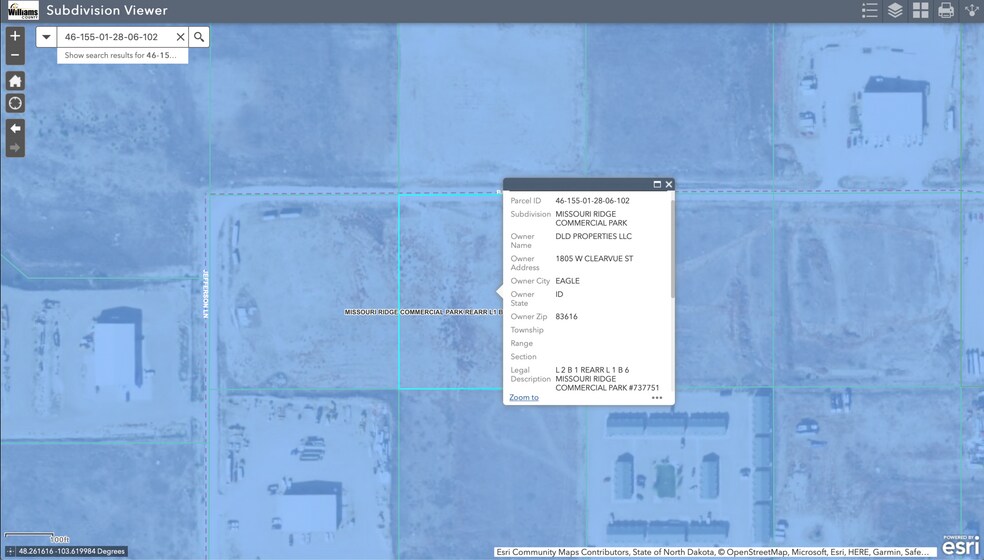Select owner city EAGLE
The image size is (984, 560).
point(567,281)
